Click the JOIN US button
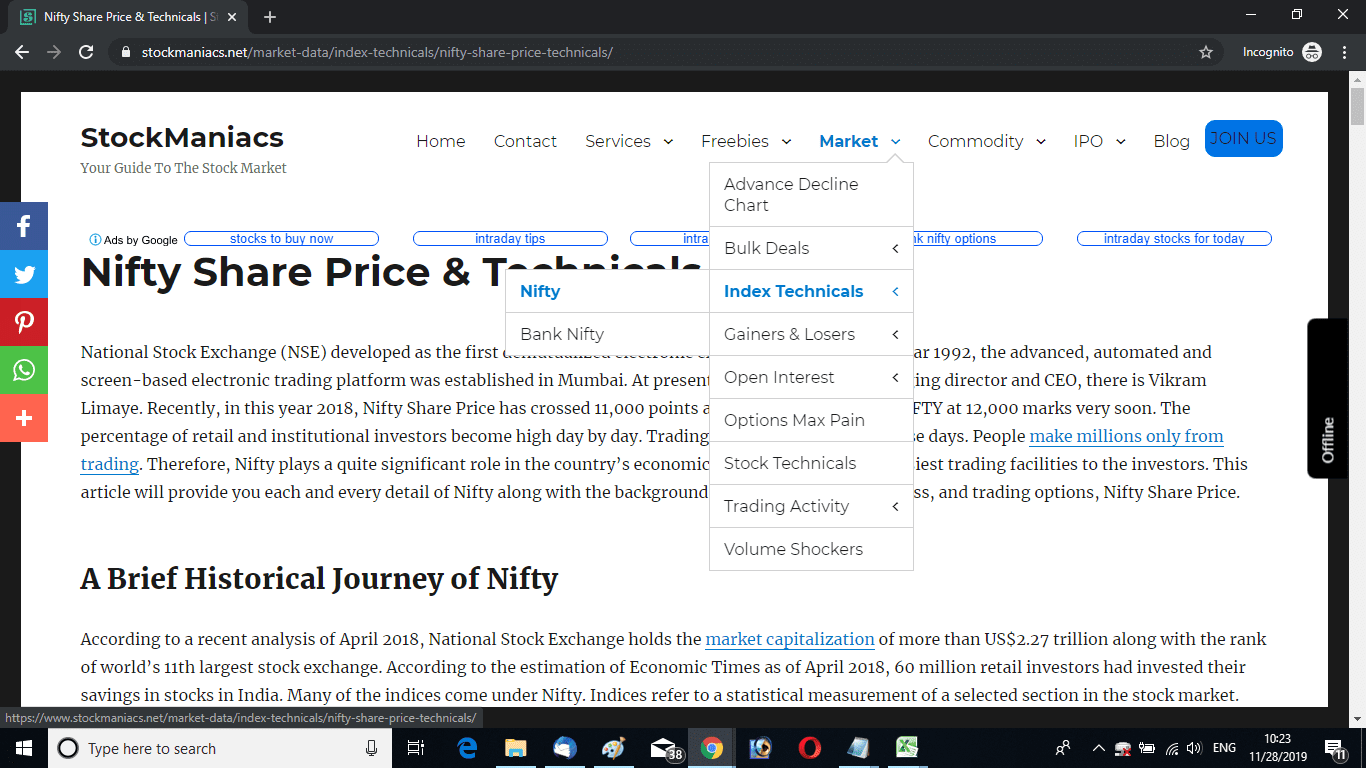Image resolution: width=1366 pixels, height=768 pixels. (1243, 138)
